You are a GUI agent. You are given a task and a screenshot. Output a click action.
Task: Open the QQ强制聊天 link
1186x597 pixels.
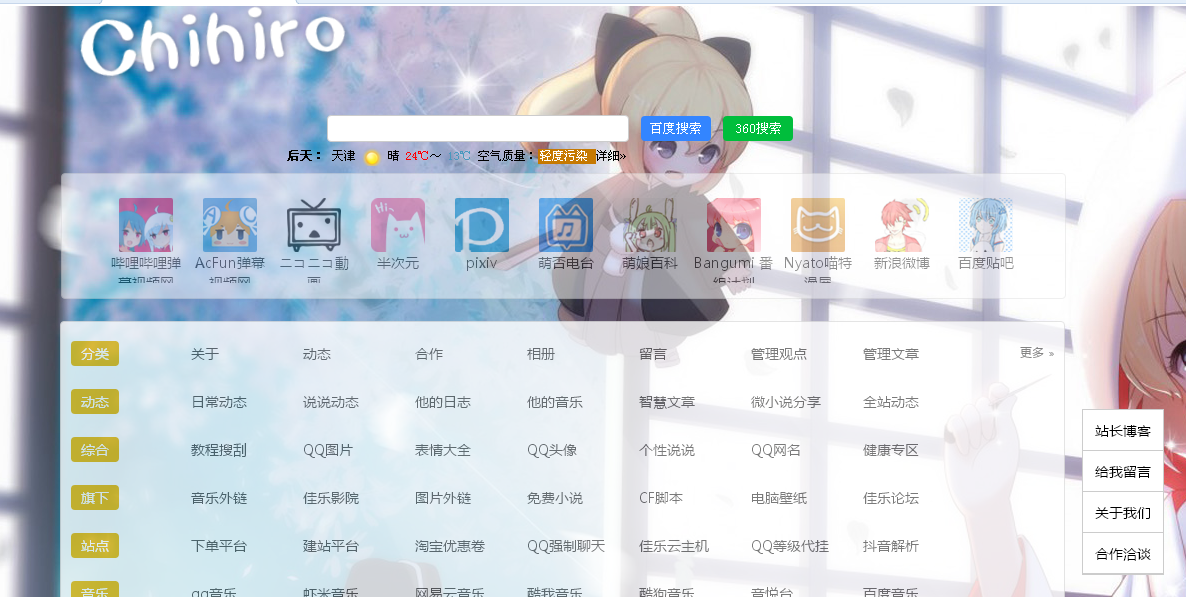coord(566,546)
